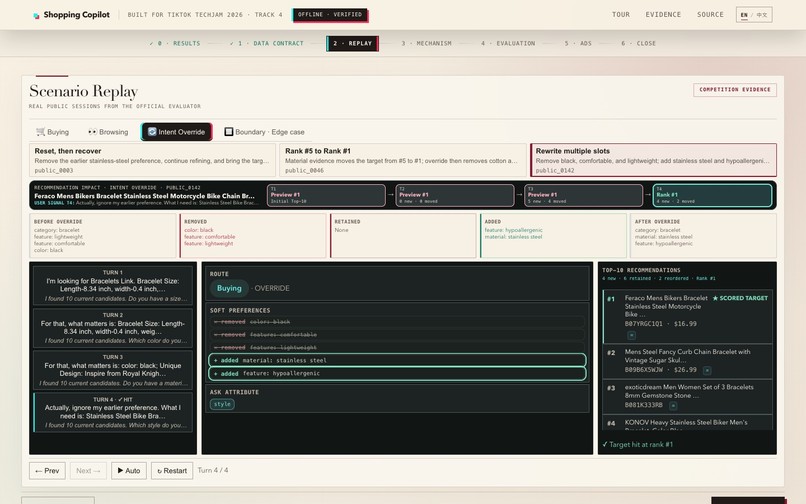Click the Before Override summary box
The image size is (806, 504).
(x=103, y=236)
